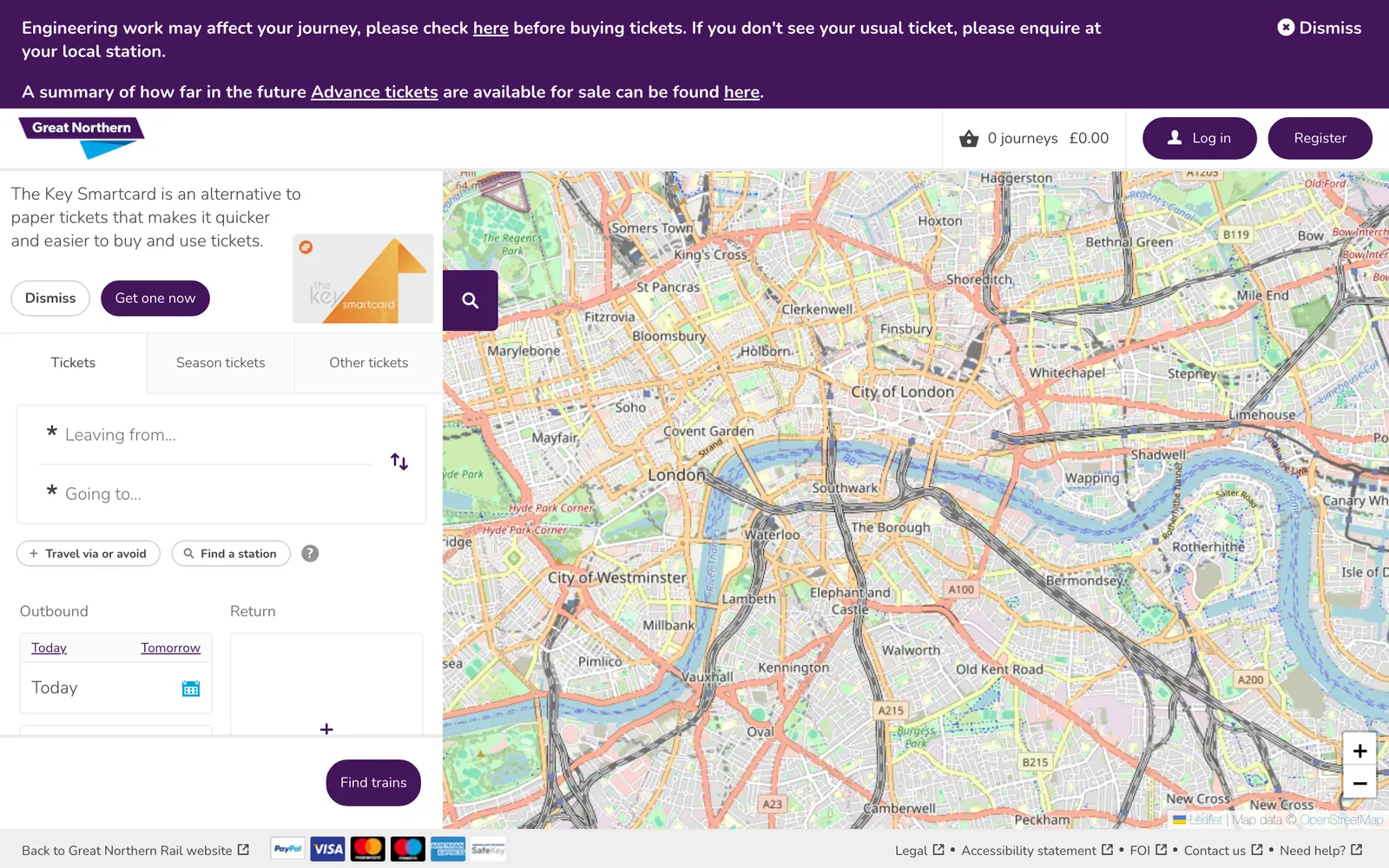Open the Advance tickets link
This screenshot has width=1389, height=868.
click(x=374, y=92)
